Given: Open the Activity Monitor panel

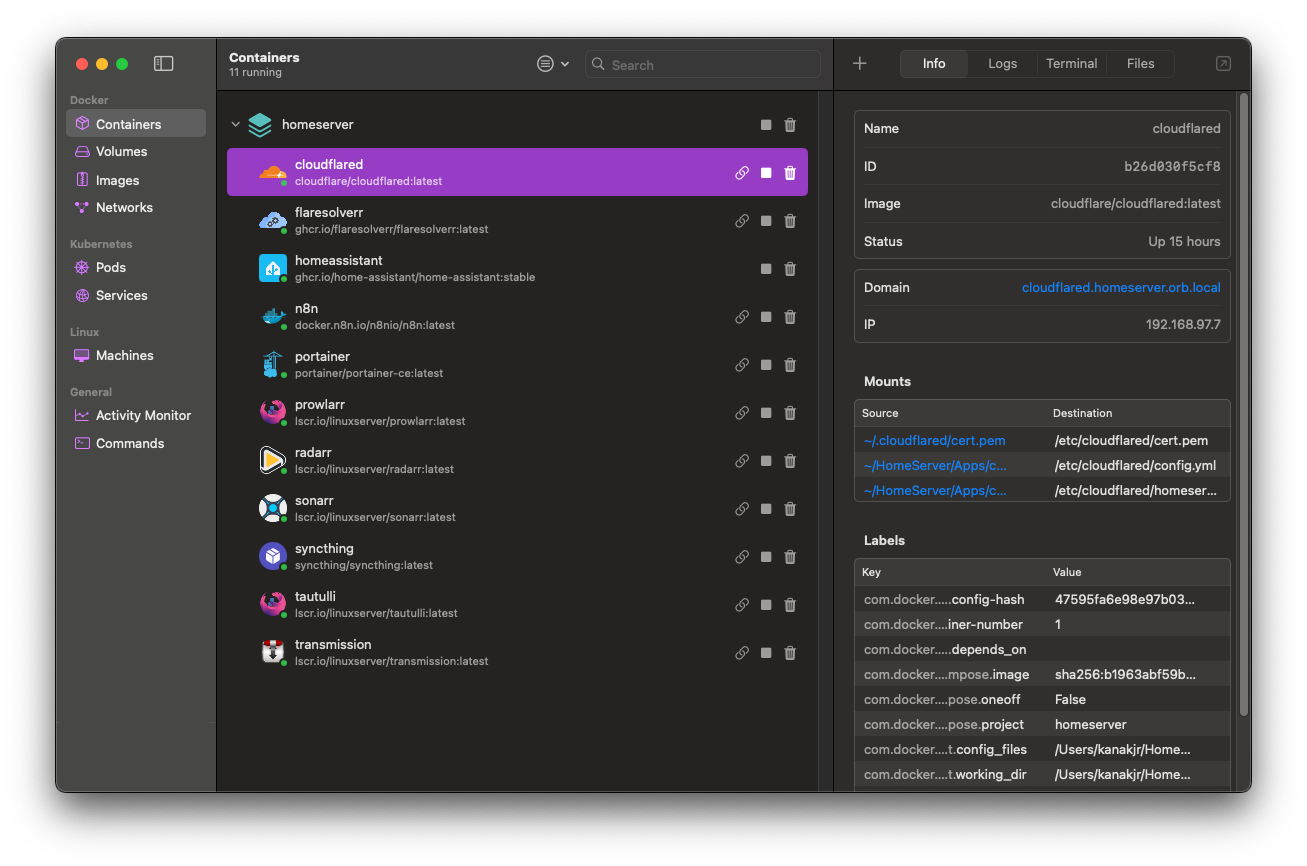Looking at the screenshot, I should (x=141, y=415).
